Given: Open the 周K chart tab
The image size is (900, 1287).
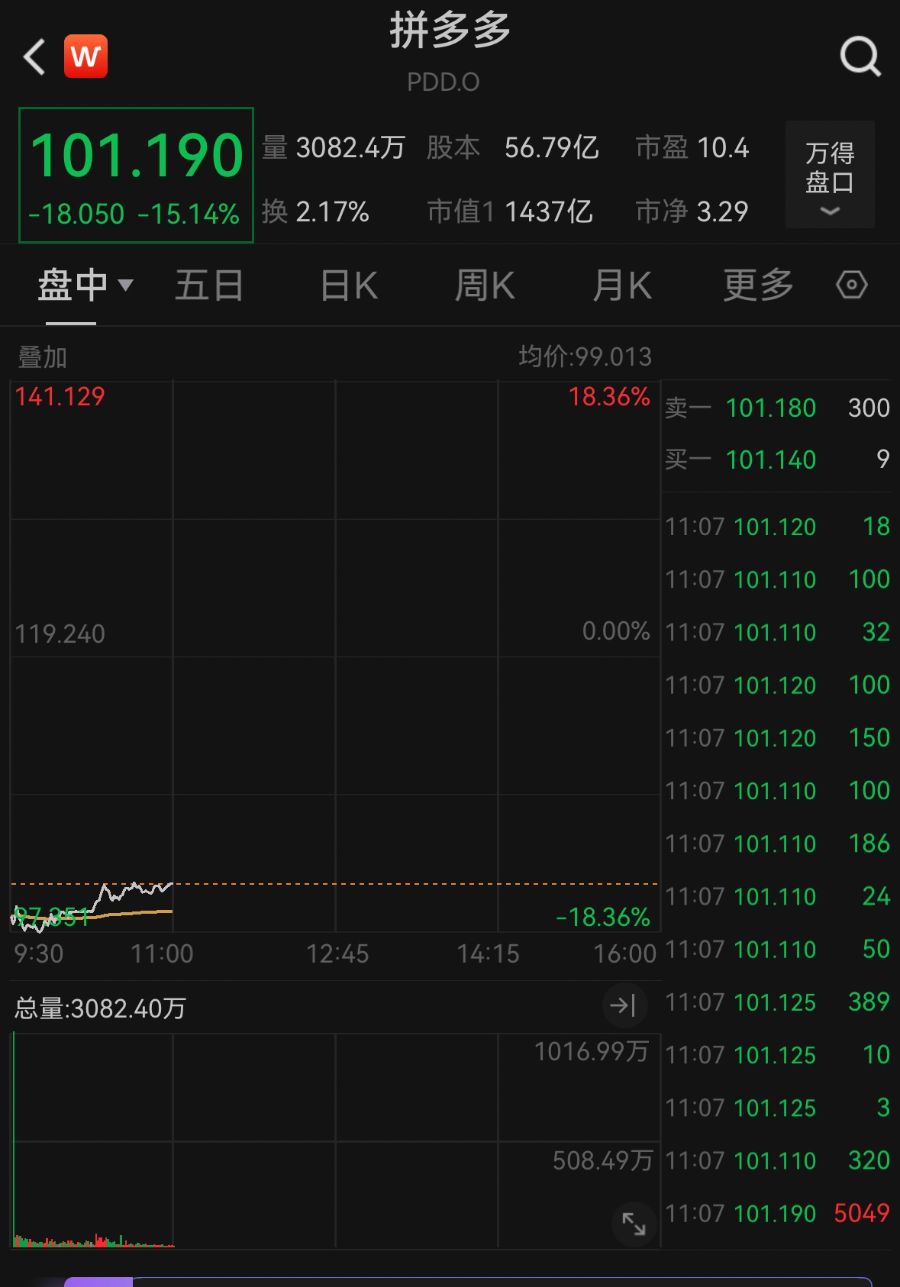Looking at the screenshot, I should (x=485, y=286).
